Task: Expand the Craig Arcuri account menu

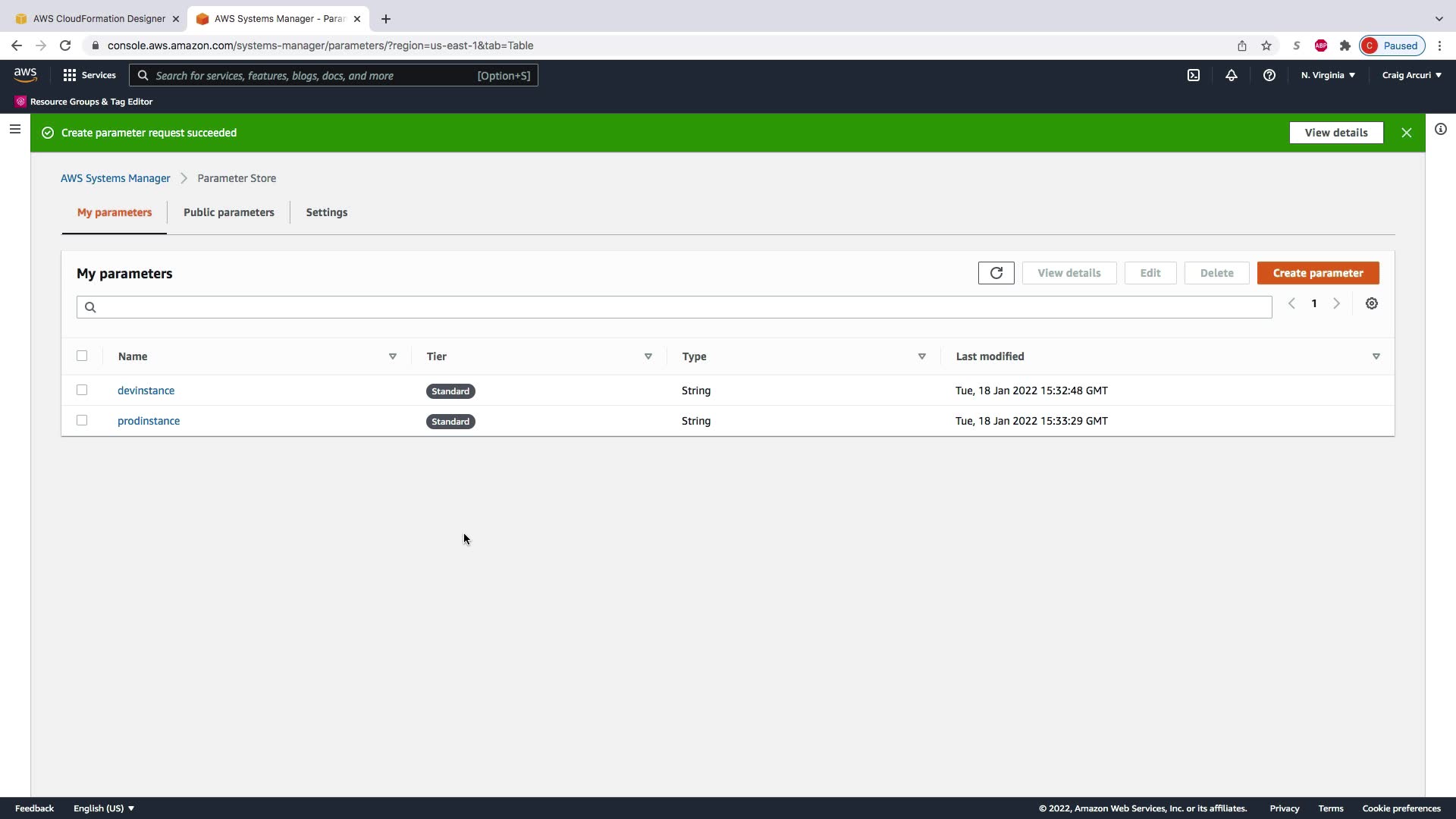Action: pyautogui.click(x=1411, y=75)
